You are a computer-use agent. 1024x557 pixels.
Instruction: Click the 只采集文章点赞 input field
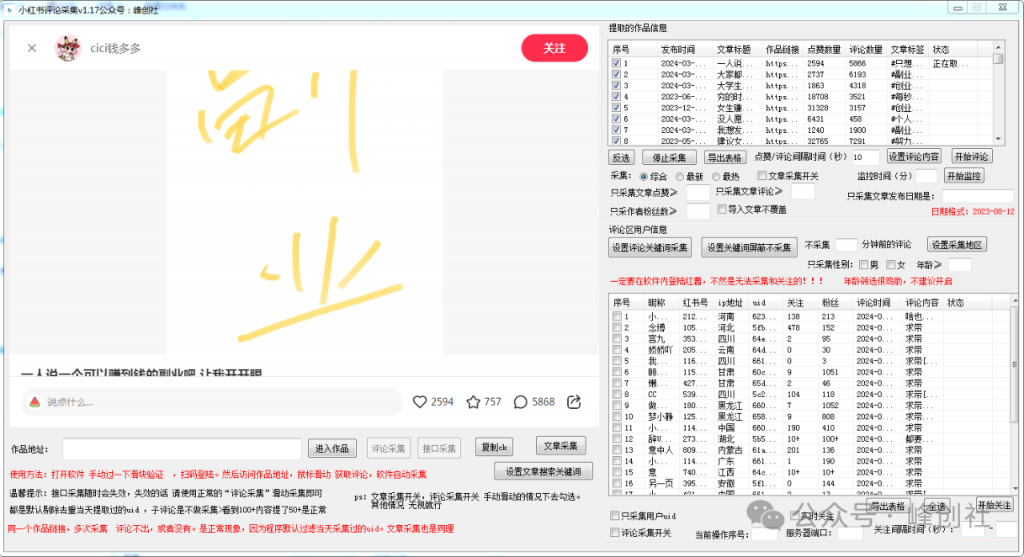[697, 193]
